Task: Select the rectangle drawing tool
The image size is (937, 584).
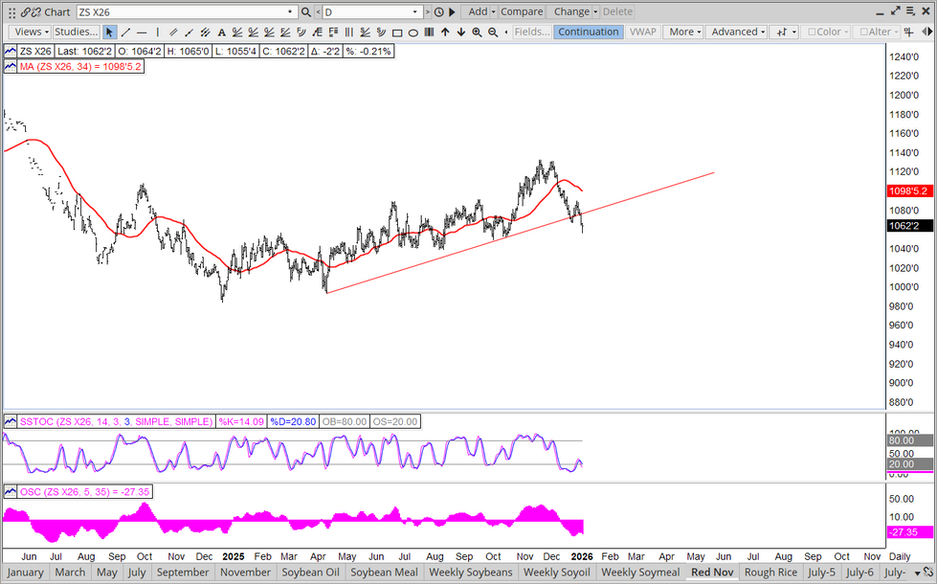Action: [397, 33]
